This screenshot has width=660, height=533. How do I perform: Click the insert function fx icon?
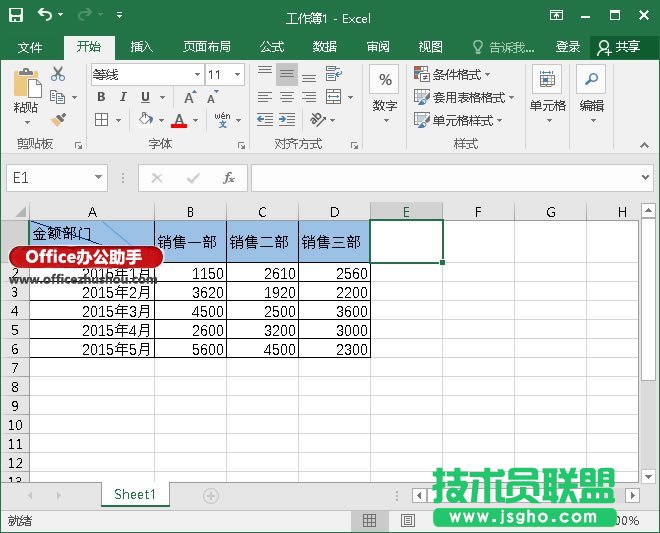click(x=229, y=178)
